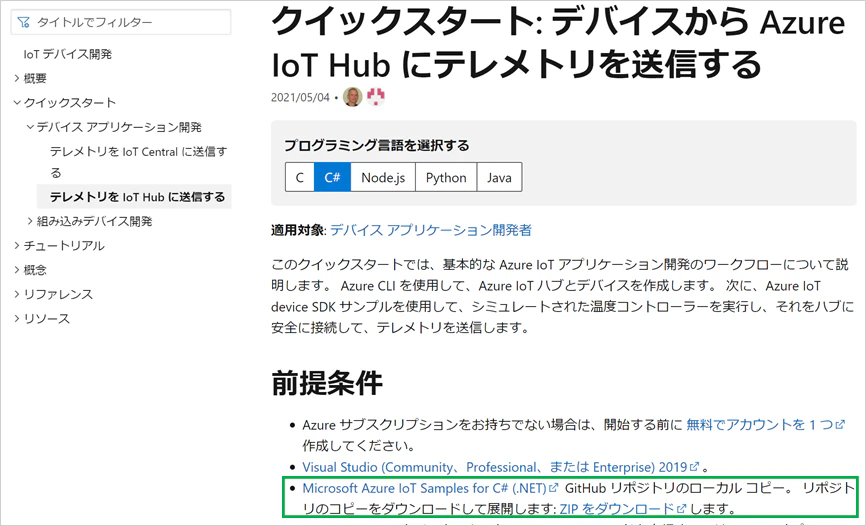Switch language tab to C
866x526 pixels.
[x=300, y=177]
